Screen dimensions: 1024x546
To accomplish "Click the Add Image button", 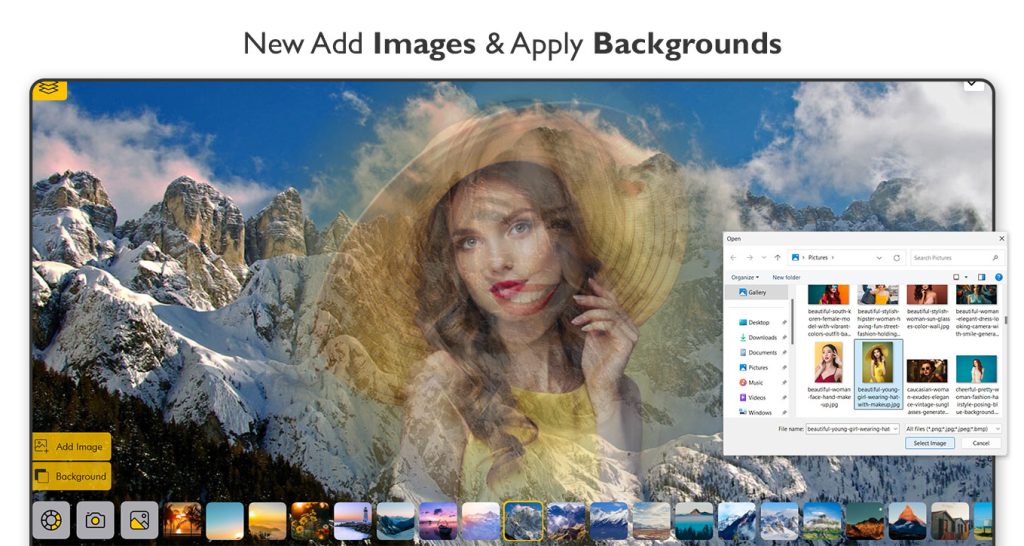I will tap(71, 447).
